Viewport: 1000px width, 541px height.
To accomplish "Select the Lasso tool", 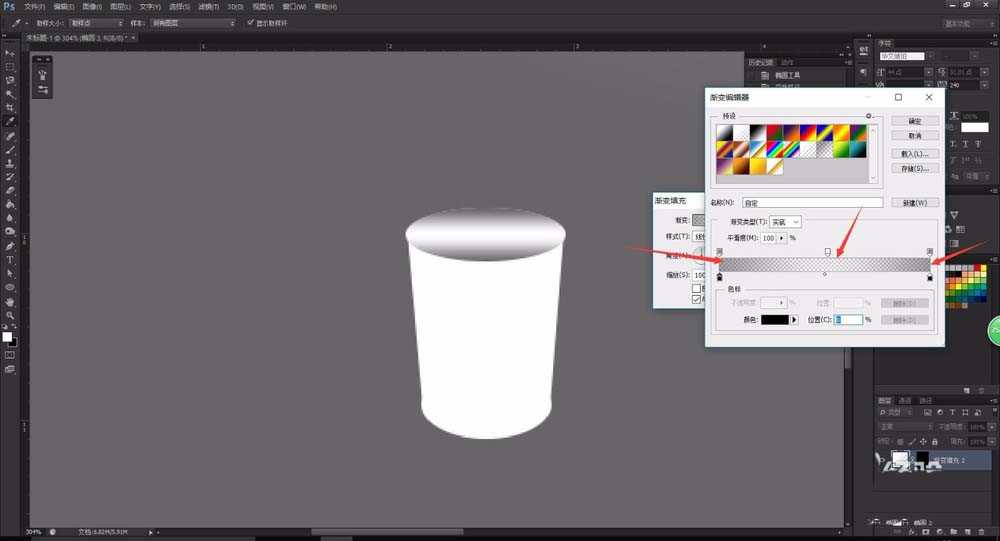I will tap(10, 80).
